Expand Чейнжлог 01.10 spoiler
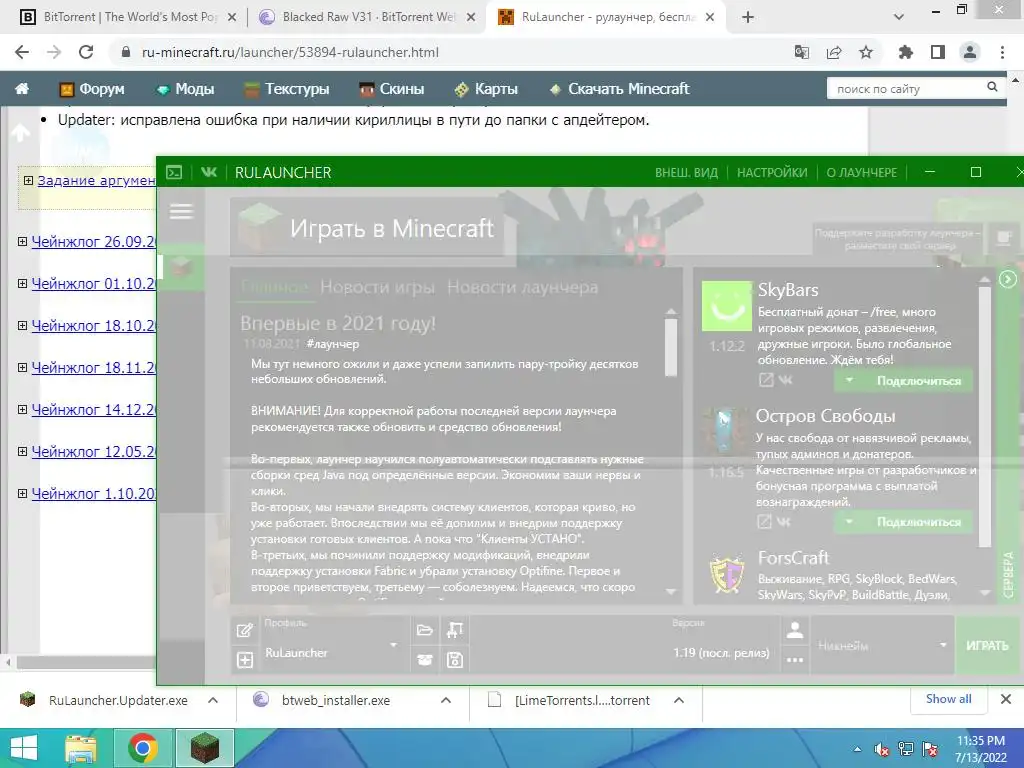This screenshot has width=1024, height=768. (x=22, y=283)
